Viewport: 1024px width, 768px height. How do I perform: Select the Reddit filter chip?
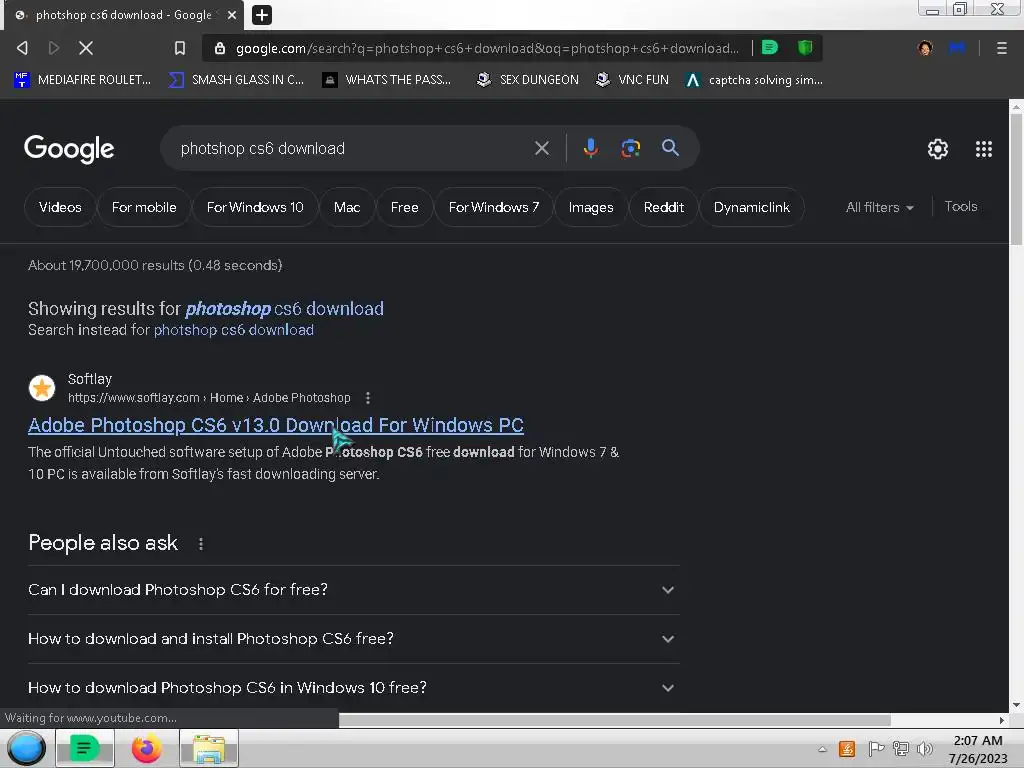point(664,207)
